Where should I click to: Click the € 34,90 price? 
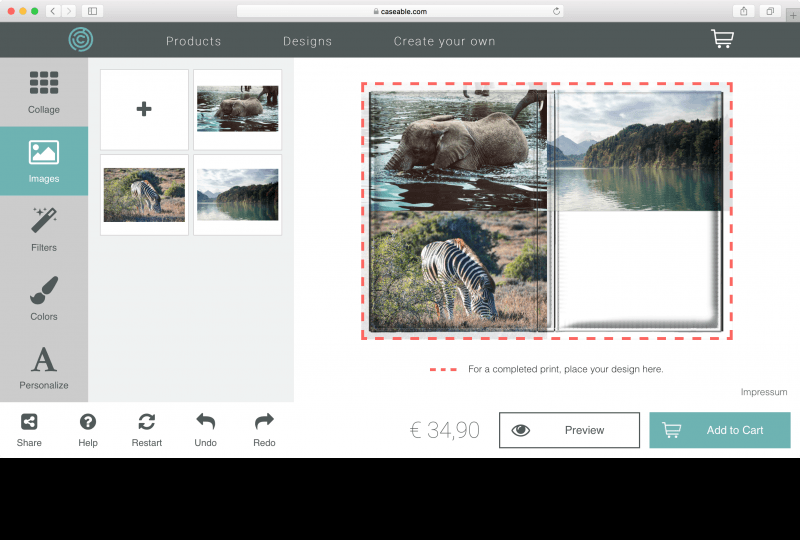pyautogui.click(x=445, y=430)
